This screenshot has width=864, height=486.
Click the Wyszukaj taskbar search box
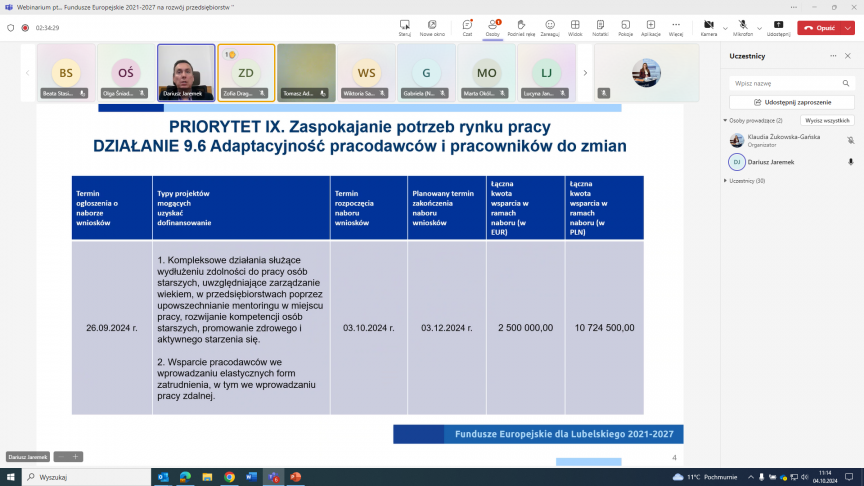pos(87,477)
